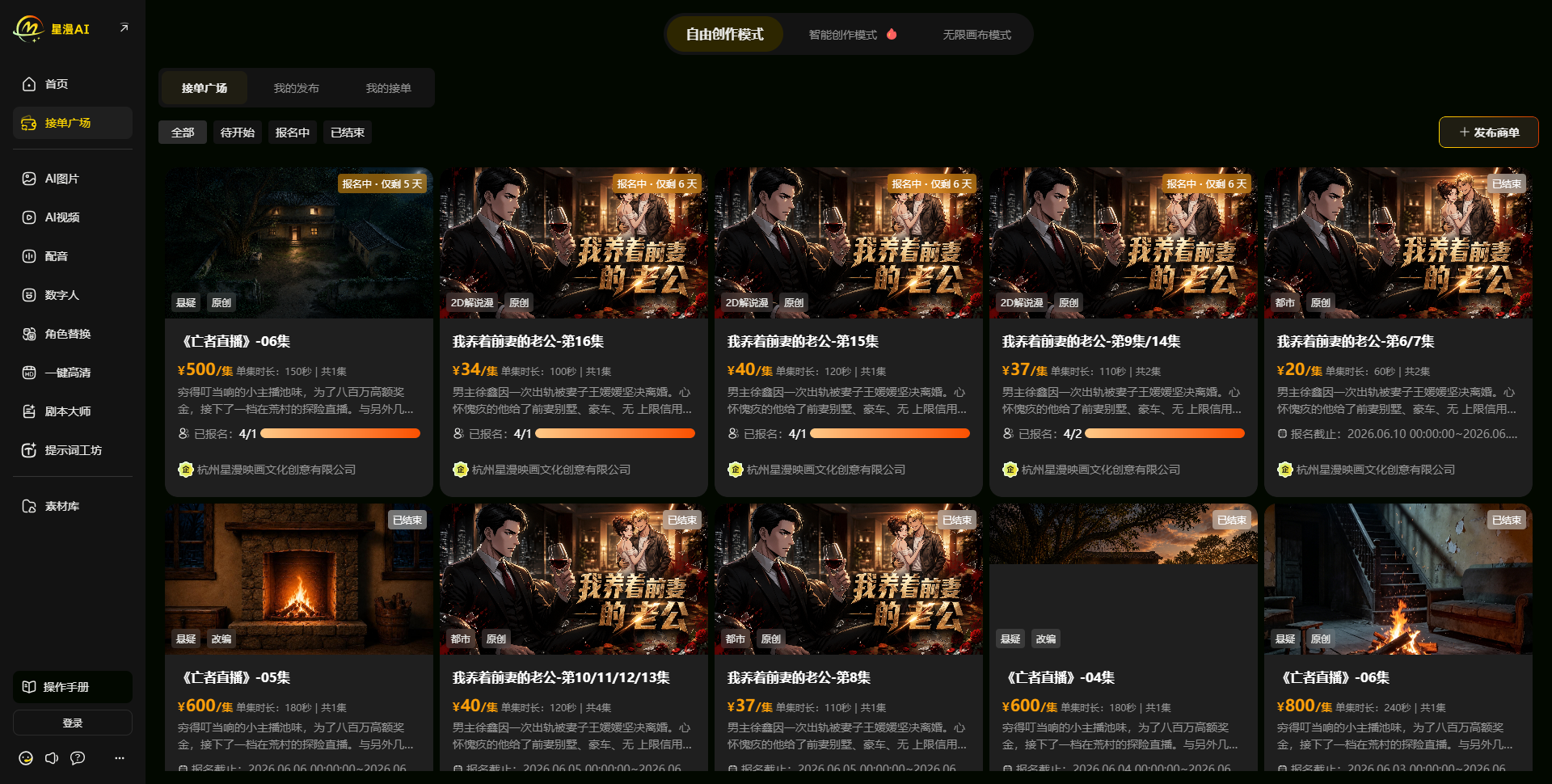The height and width of the screenshot is (784, 1552).
Task: Click the question-mark help bubble icon
Action: pyautogui.click(x=78, y=758)
